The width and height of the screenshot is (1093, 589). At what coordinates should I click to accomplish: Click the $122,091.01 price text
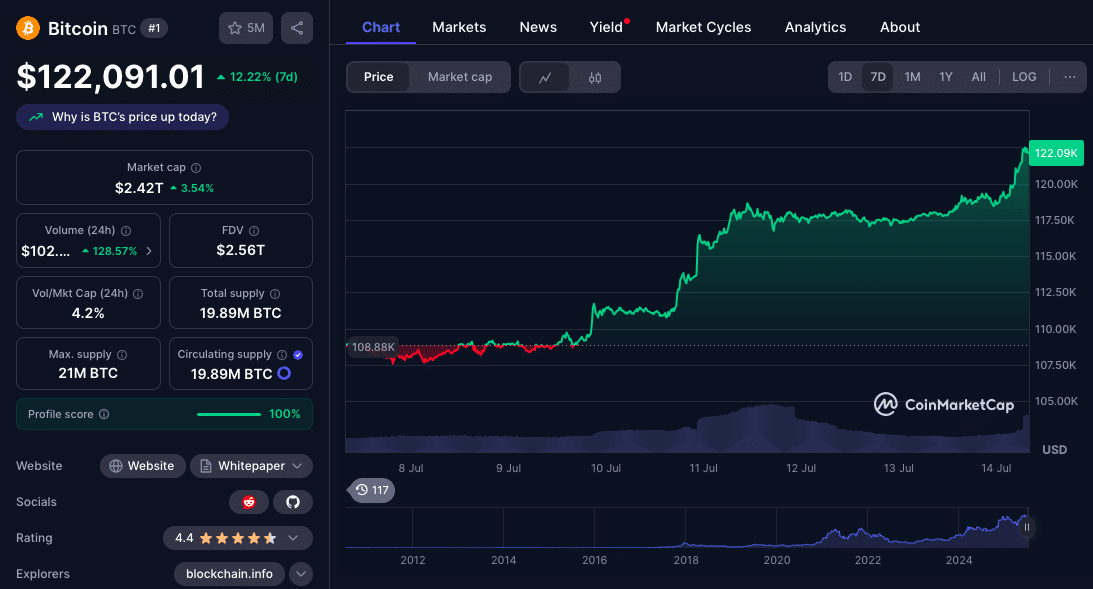110,76
